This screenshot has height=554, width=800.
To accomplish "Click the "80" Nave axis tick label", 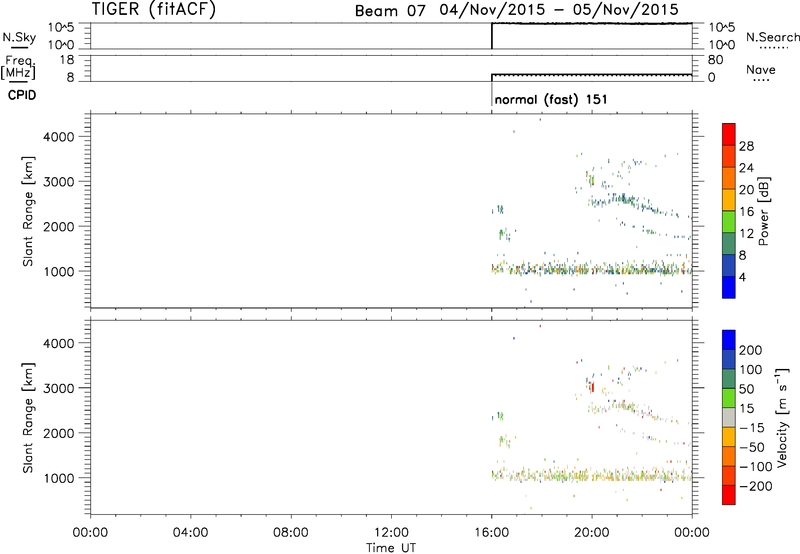I will pyautogui.click(x=715, y=60).
